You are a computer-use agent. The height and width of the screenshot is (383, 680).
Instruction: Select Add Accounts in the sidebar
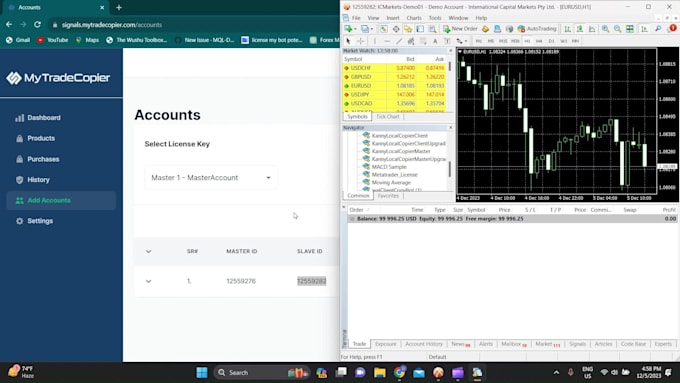tap(61, 200)
